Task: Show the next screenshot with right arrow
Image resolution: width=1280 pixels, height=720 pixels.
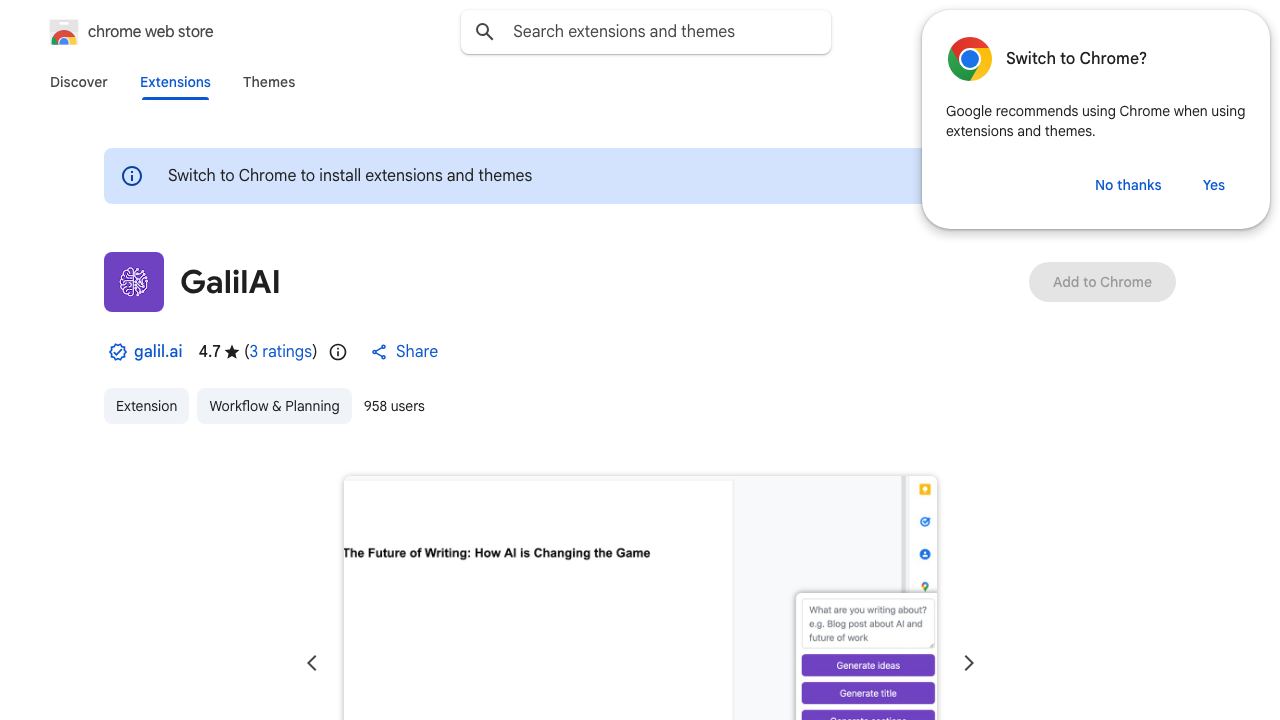Action: coord(968,663)
